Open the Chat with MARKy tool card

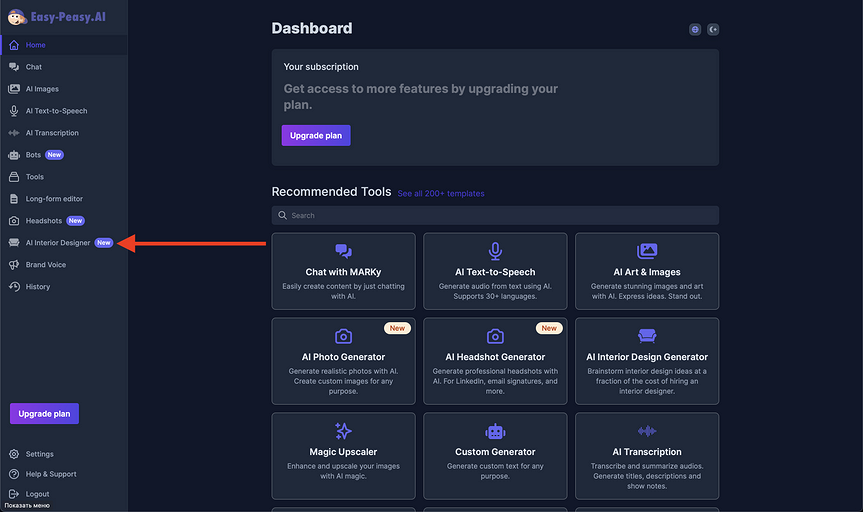point(343,269)
